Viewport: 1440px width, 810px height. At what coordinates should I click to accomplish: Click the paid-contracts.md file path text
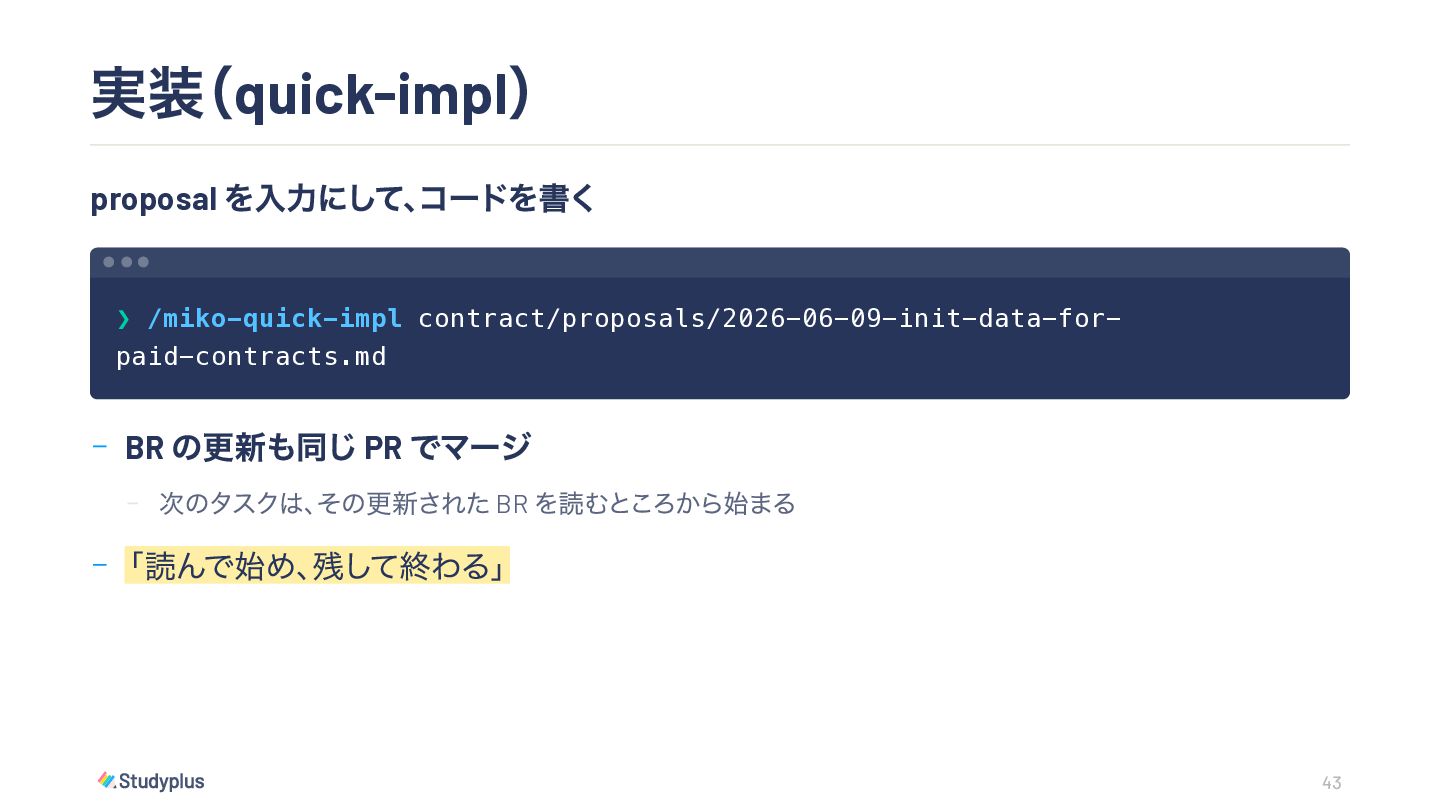point(252,357)
